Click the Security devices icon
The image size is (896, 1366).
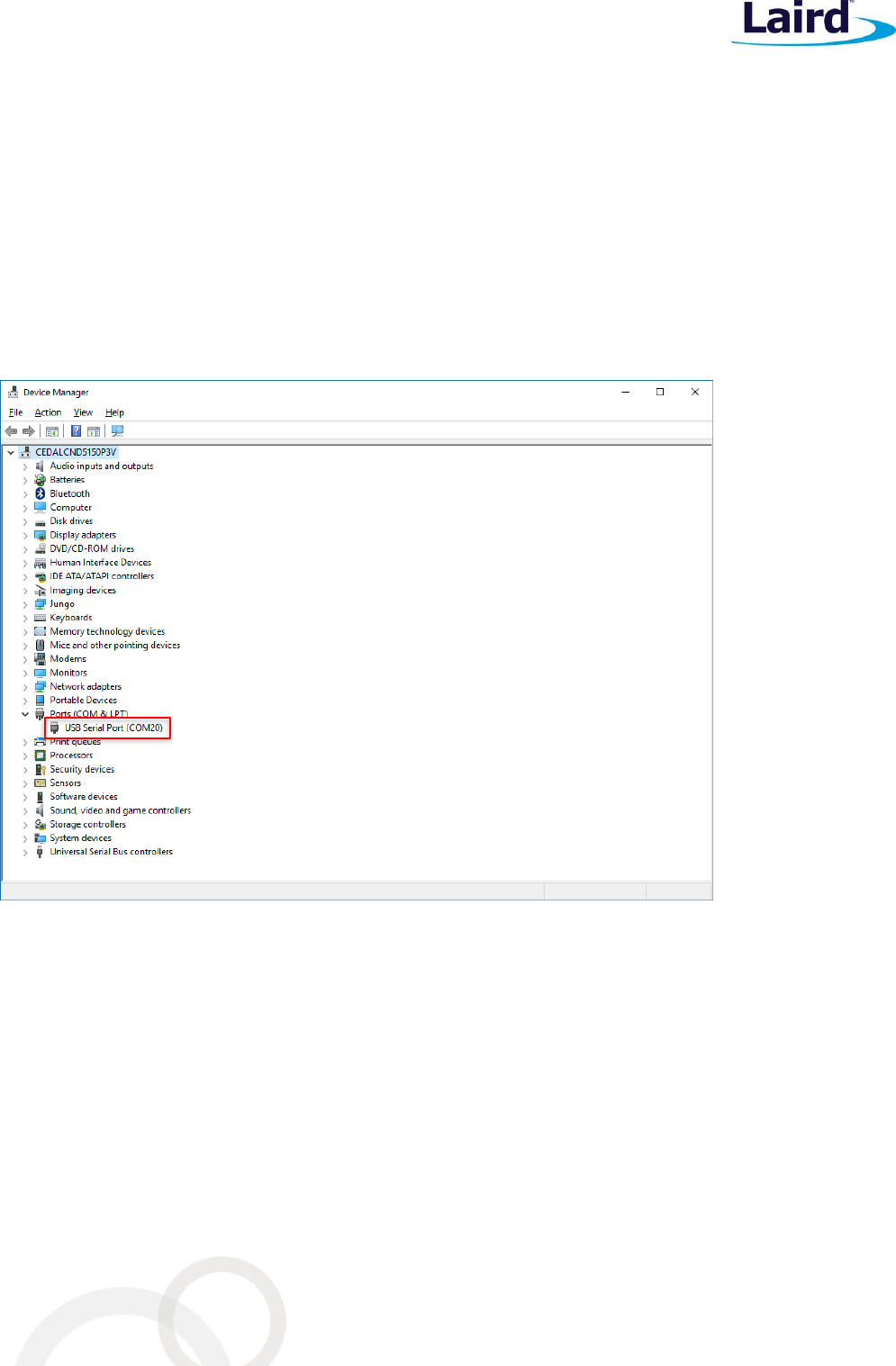tap(40, 770)
